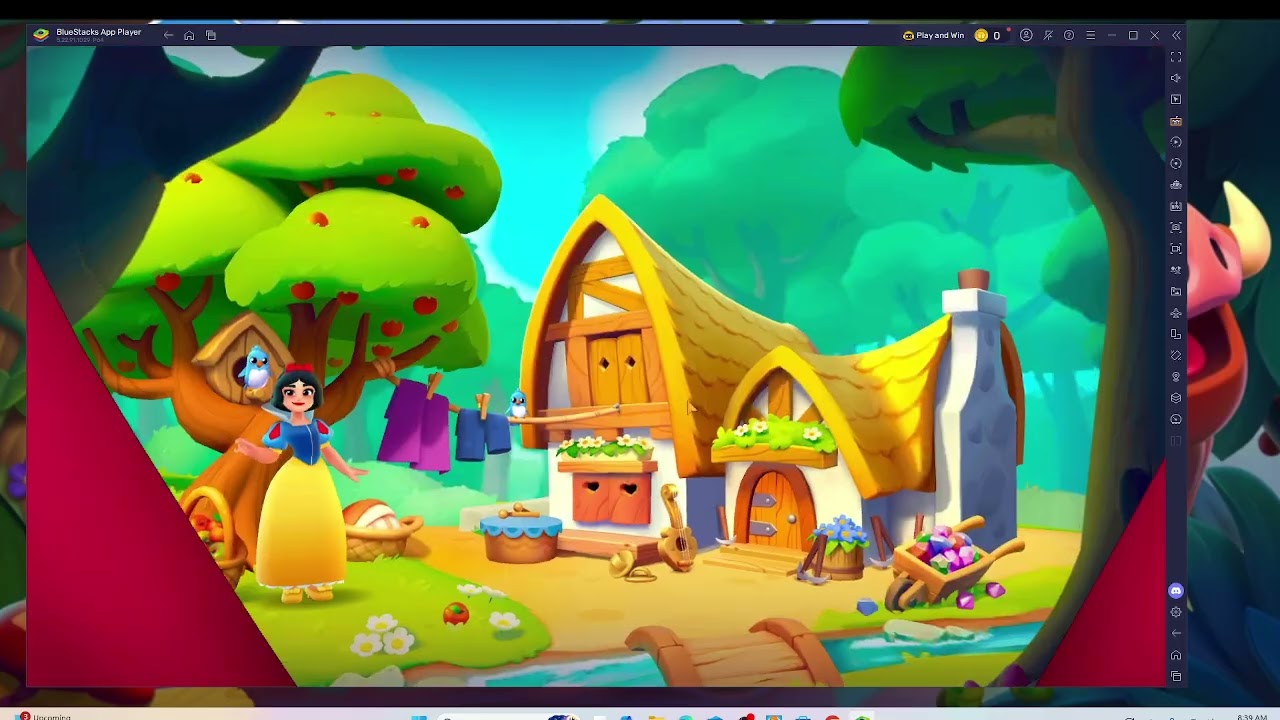Toggle the airplane mode icon in sidebar
The height and width of the screenshot is (720, 1280).
coord(1176,313)
